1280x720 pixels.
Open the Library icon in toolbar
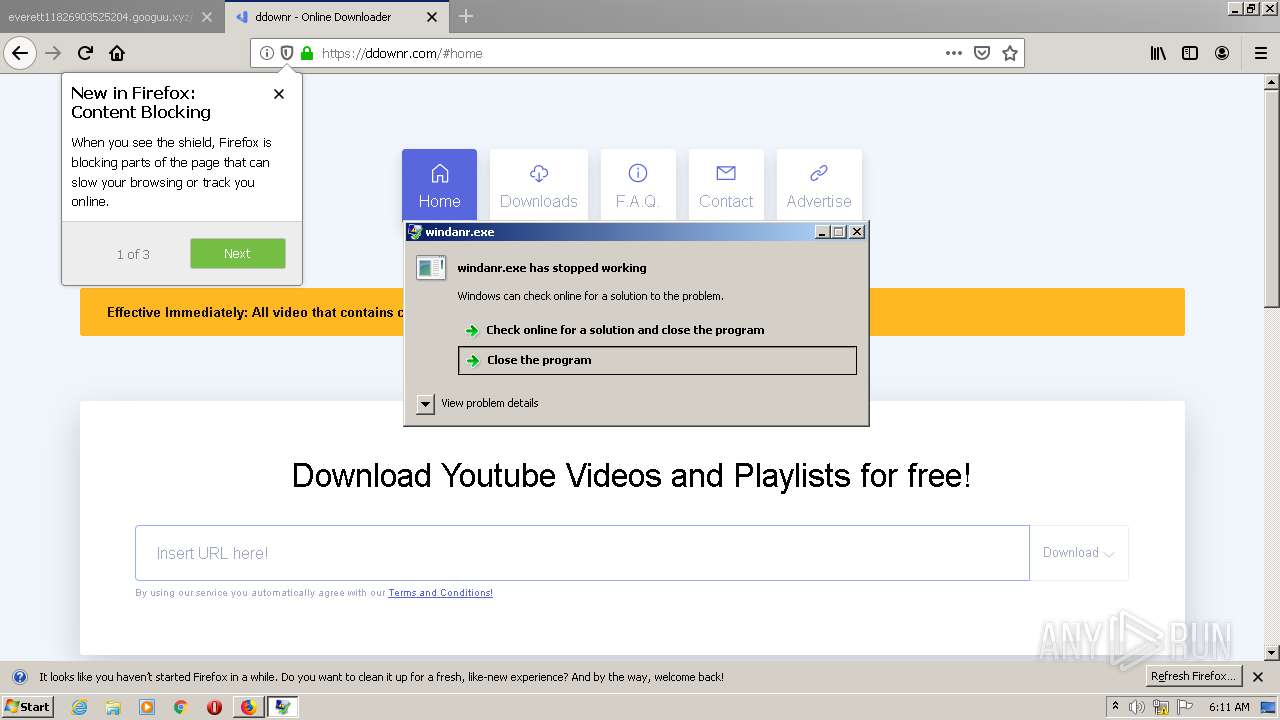click(1158, 53)
